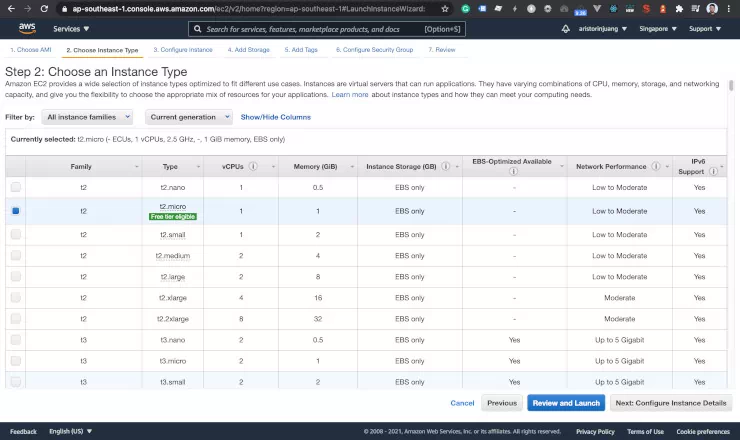Screen dimensions: 740x440
Task: Toggle the selected t2.micro checkbox
Action: [16, 211]
